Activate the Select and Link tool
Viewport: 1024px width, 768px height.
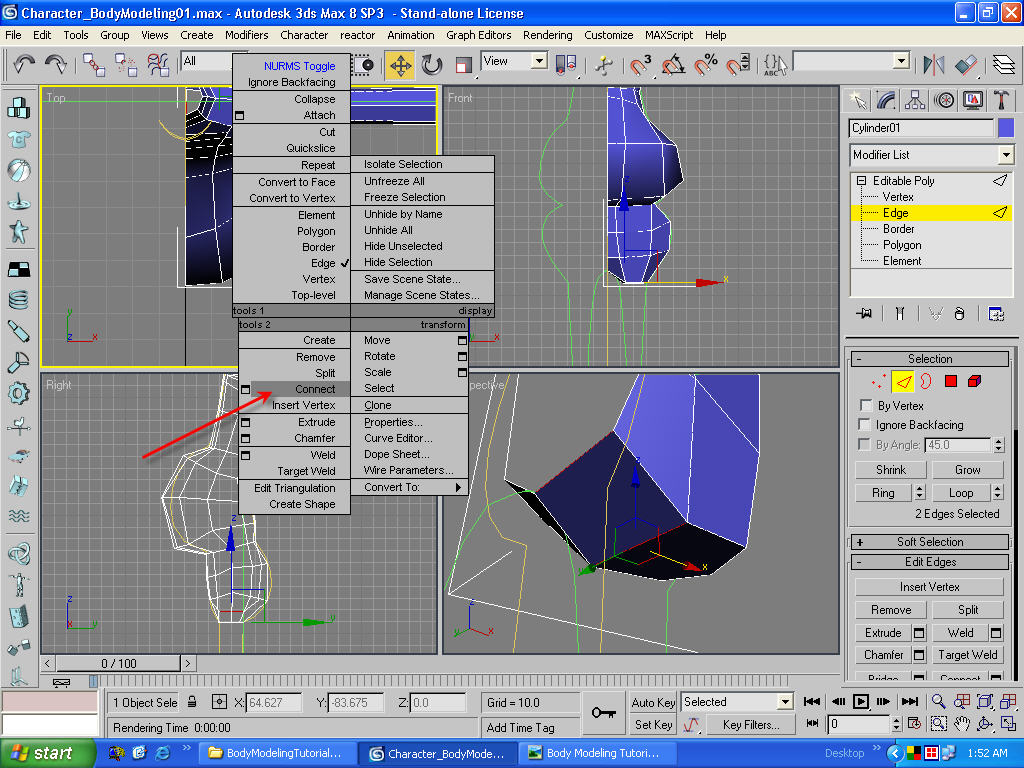coord(94,64)
